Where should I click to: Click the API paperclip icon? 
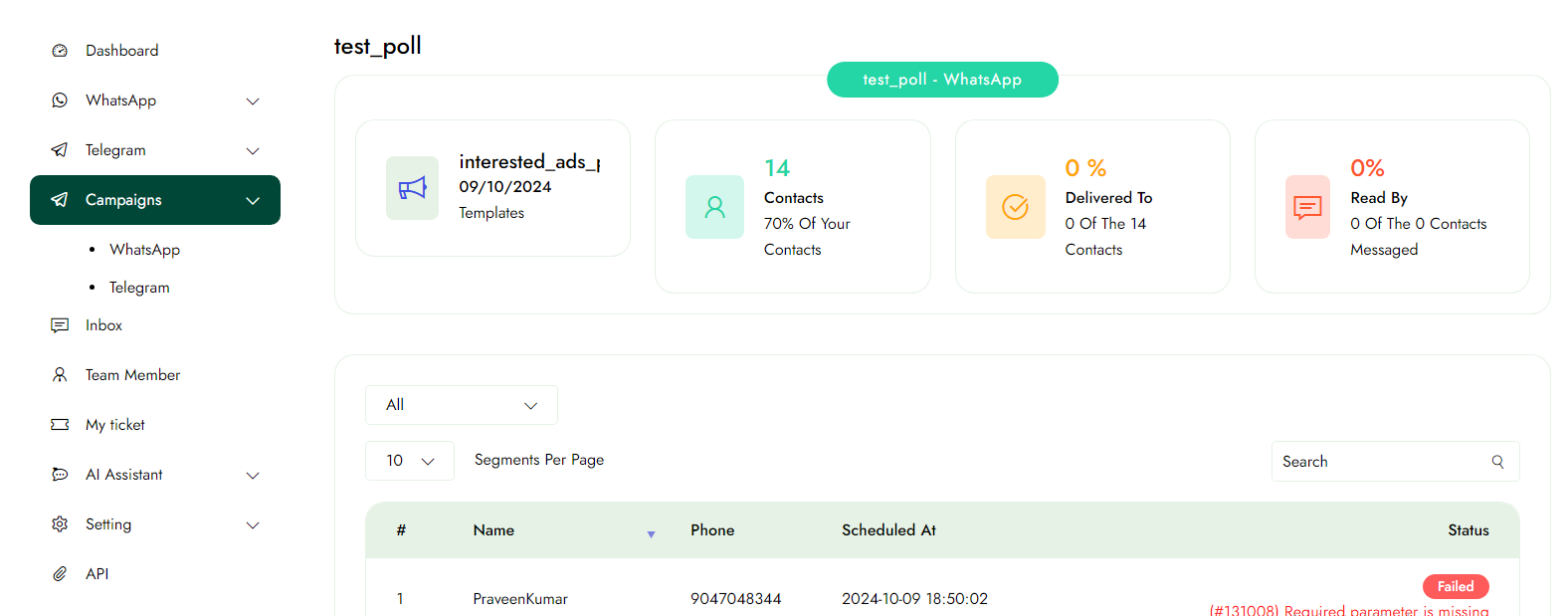60,574
